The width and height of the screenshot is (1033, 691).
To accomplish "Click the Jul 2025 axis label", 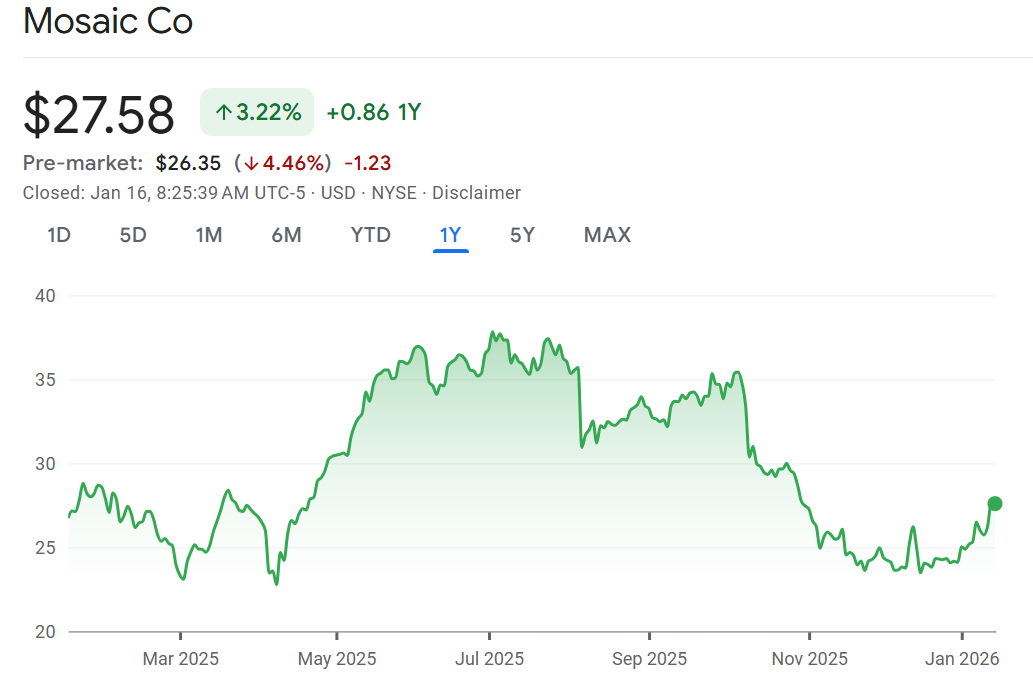I will [x=490, y=659].
